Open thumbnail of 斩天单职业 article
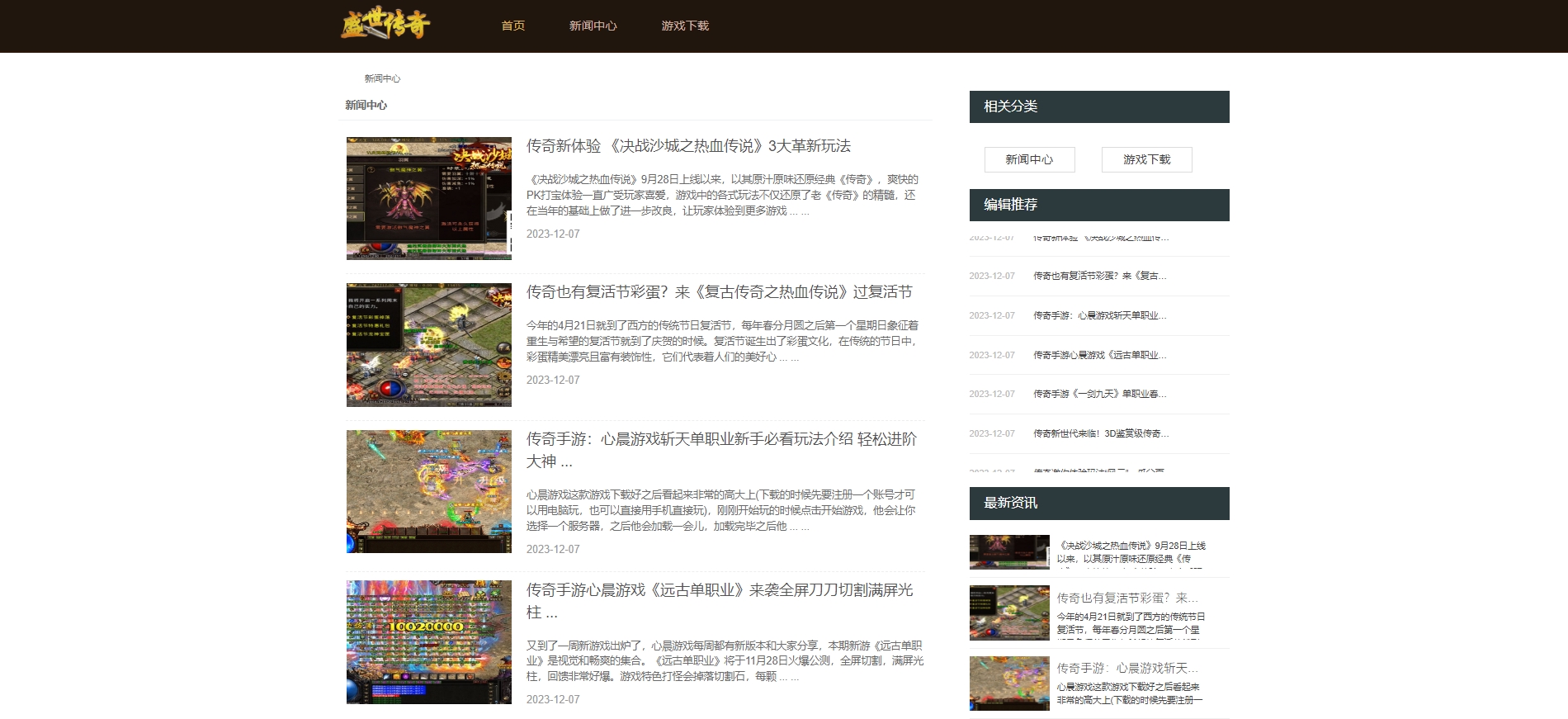Image resolution: width=1568 pixels, height=719 pixels. click(x=429, y=491)
